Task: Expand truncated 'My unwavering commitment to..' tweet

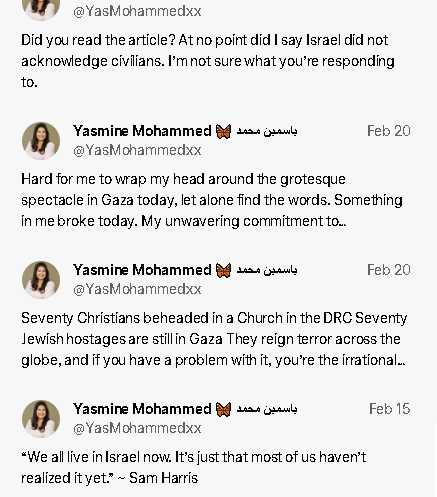Action: [x=212, y=200]
